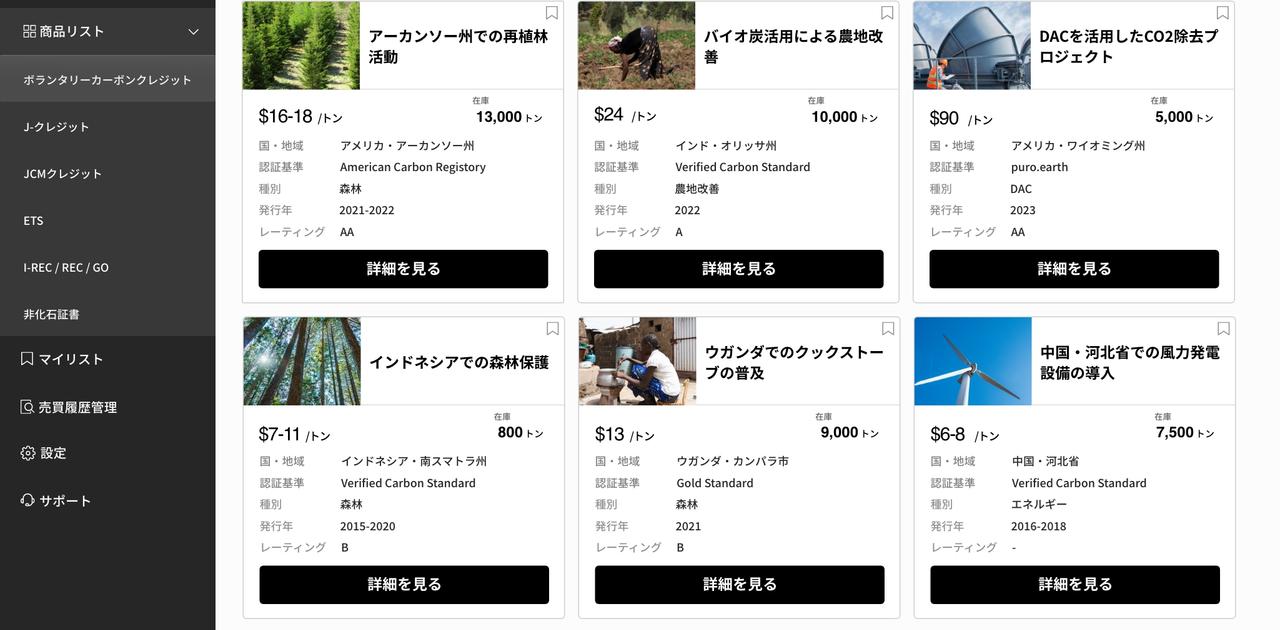Open サポート headset item
This screenshot has width=1280, height=630.
tap(56, 500)
